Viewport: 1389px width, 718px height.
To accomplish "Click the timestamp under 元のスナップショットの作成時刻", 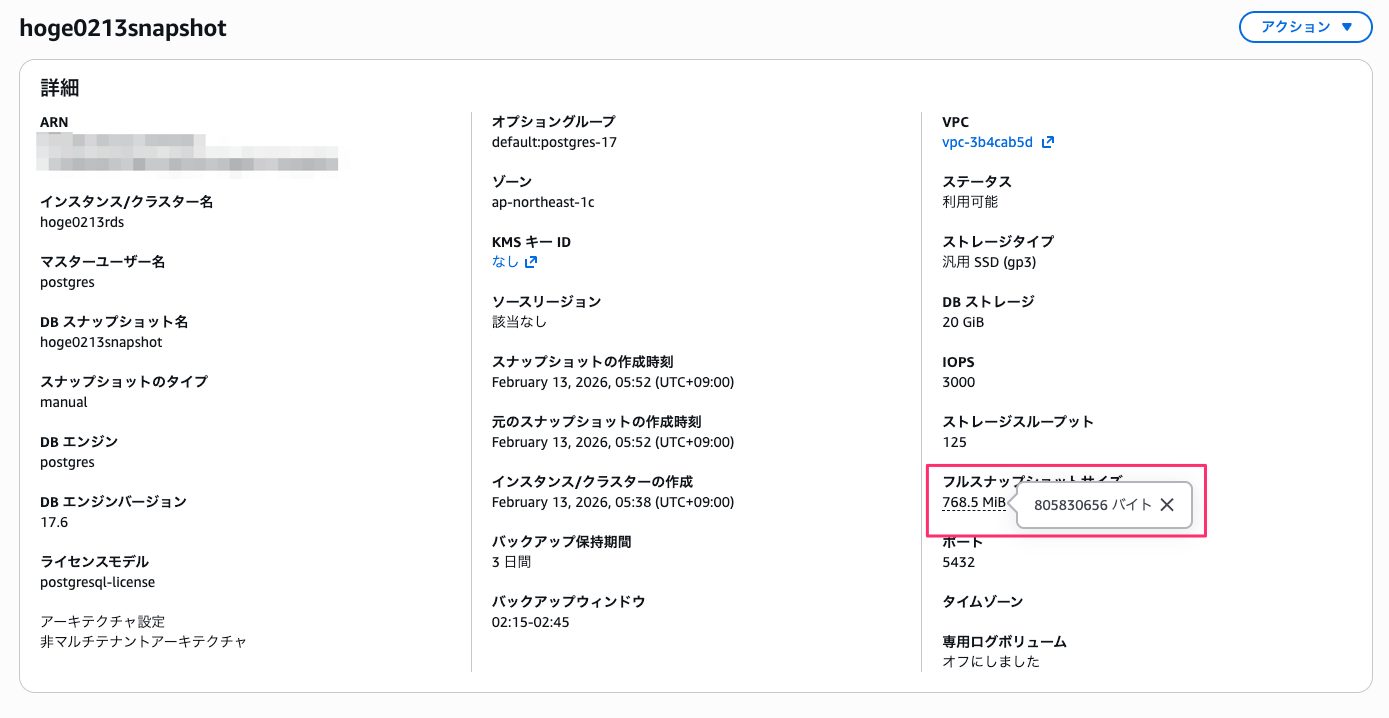I will point(613,442).
